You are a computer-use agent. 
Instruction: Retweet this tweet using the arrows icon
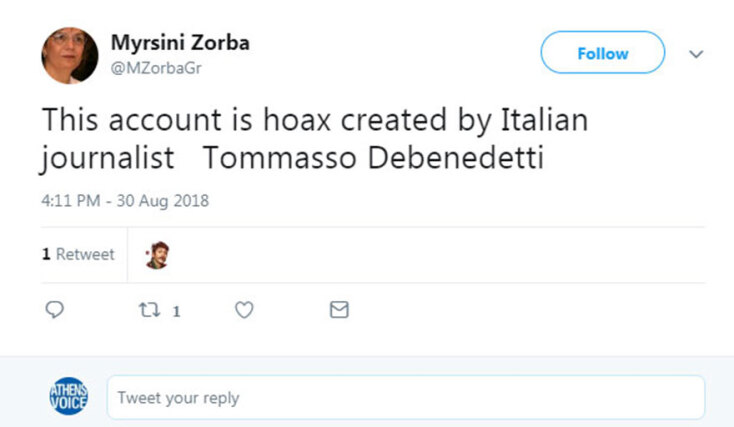[150, 310]
